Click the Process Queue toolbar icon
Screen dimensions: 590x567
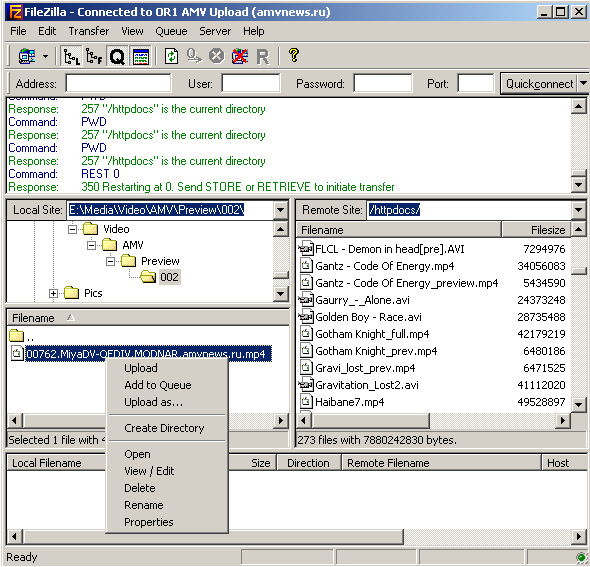[x=194, y=56]
